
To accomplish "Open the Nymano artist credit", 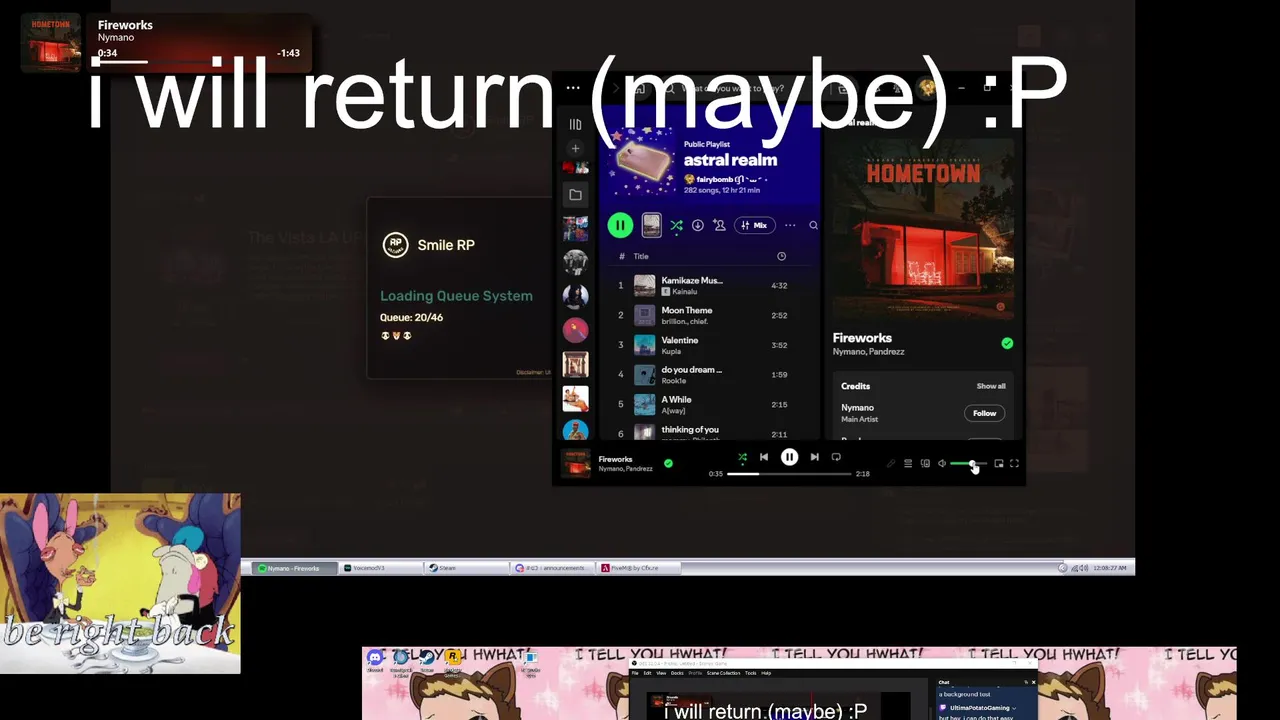I will (857, 408).
